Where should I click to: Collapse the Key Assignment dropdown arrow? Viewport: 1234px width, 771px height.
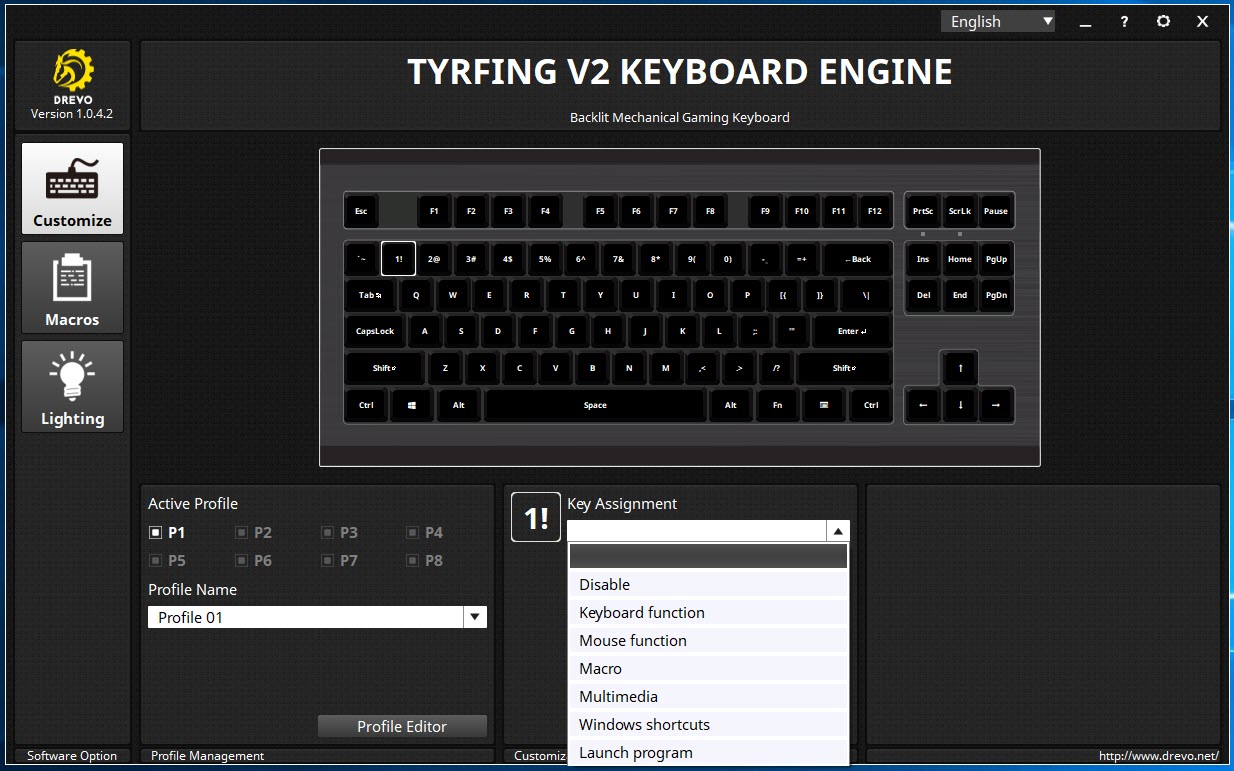[x=838, y=531]
